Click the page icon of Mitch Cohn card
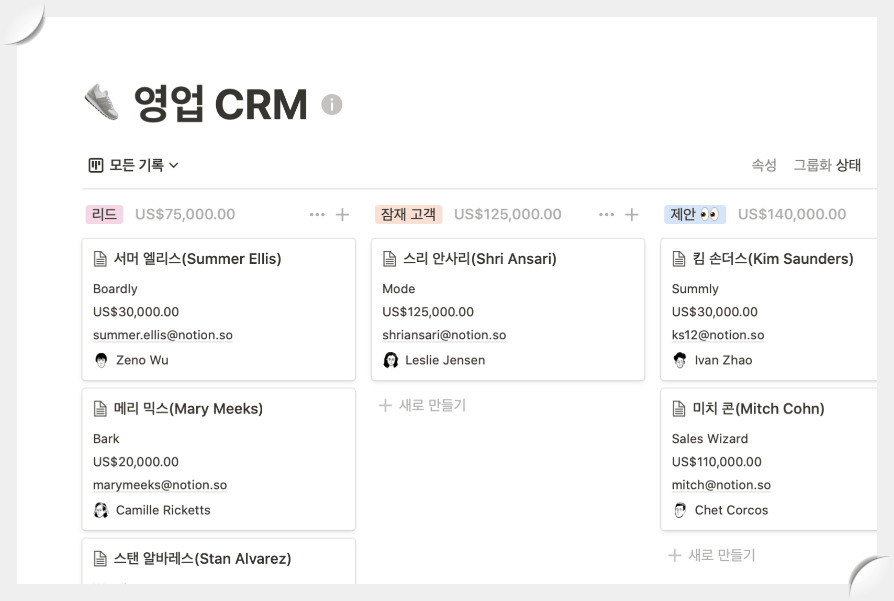The width and height of the screenshot is (894, 601). 678,409
